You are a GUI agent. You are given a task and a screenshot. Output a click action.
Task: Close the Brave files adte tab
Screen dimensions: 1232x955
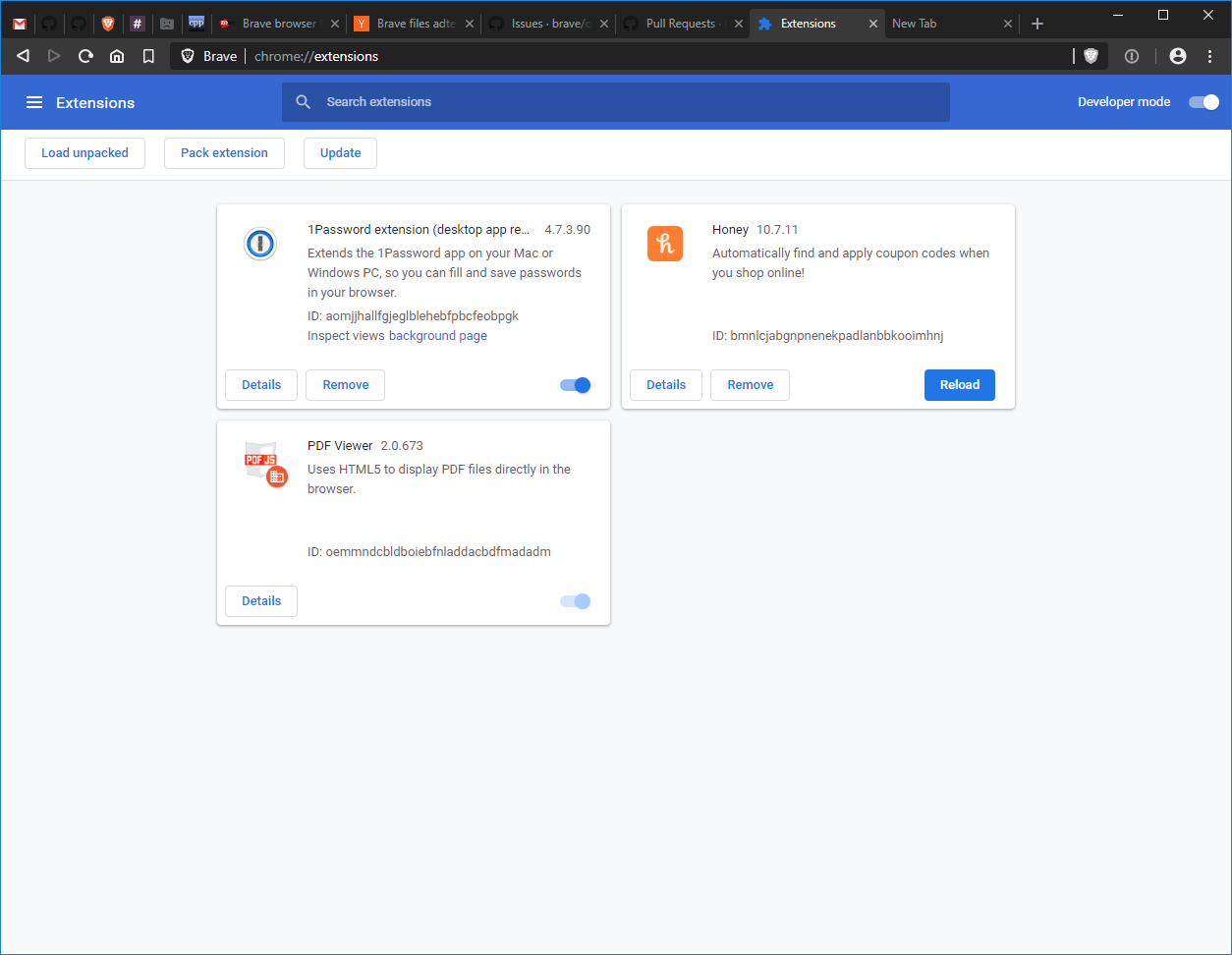coord(468,24)
